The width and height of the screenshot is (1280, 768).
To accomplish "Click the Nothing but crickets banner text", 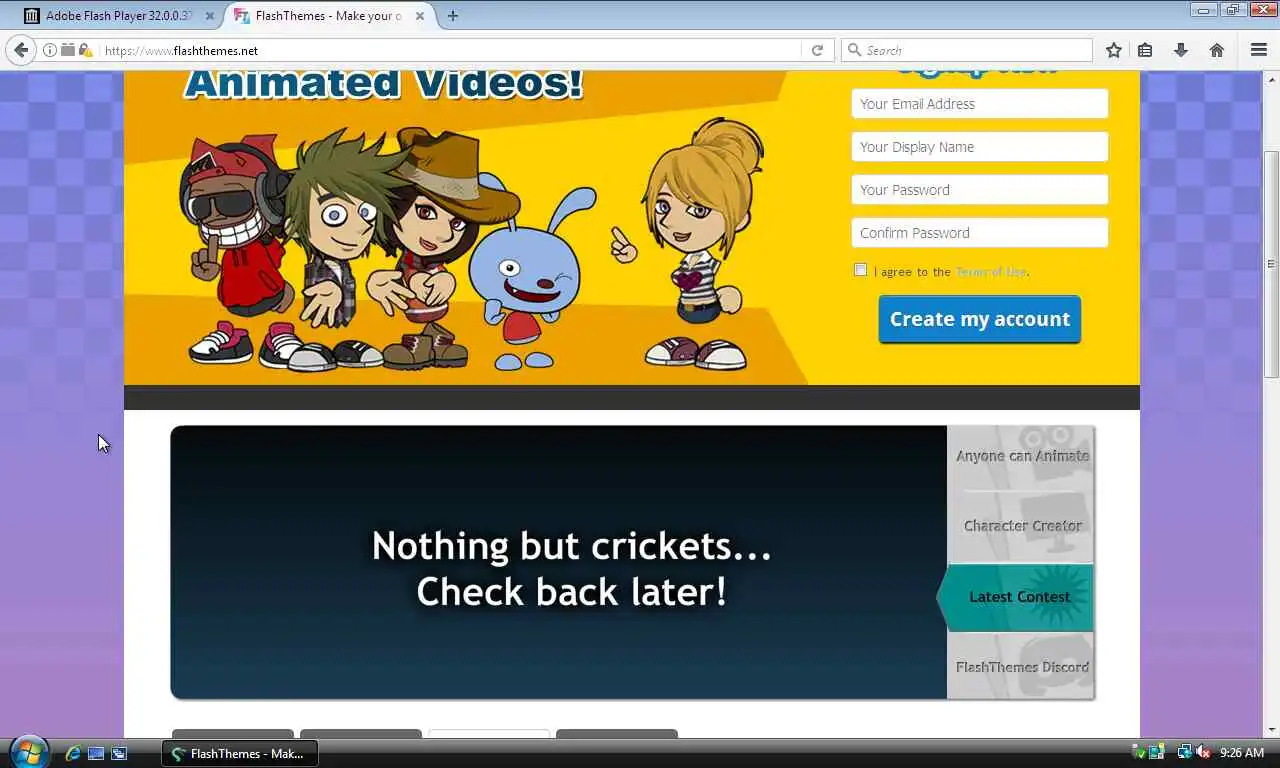I will click(x=571, y=569).
